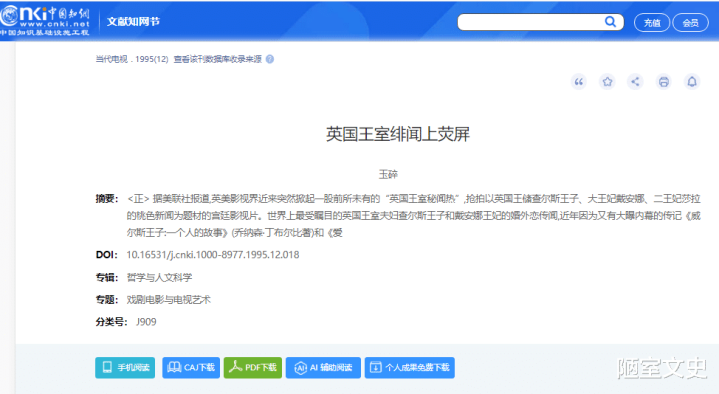The width and height of the screenshot is (719, 394).
Task: Download article via PDF下载 button
Action: (x=253, y=367)
